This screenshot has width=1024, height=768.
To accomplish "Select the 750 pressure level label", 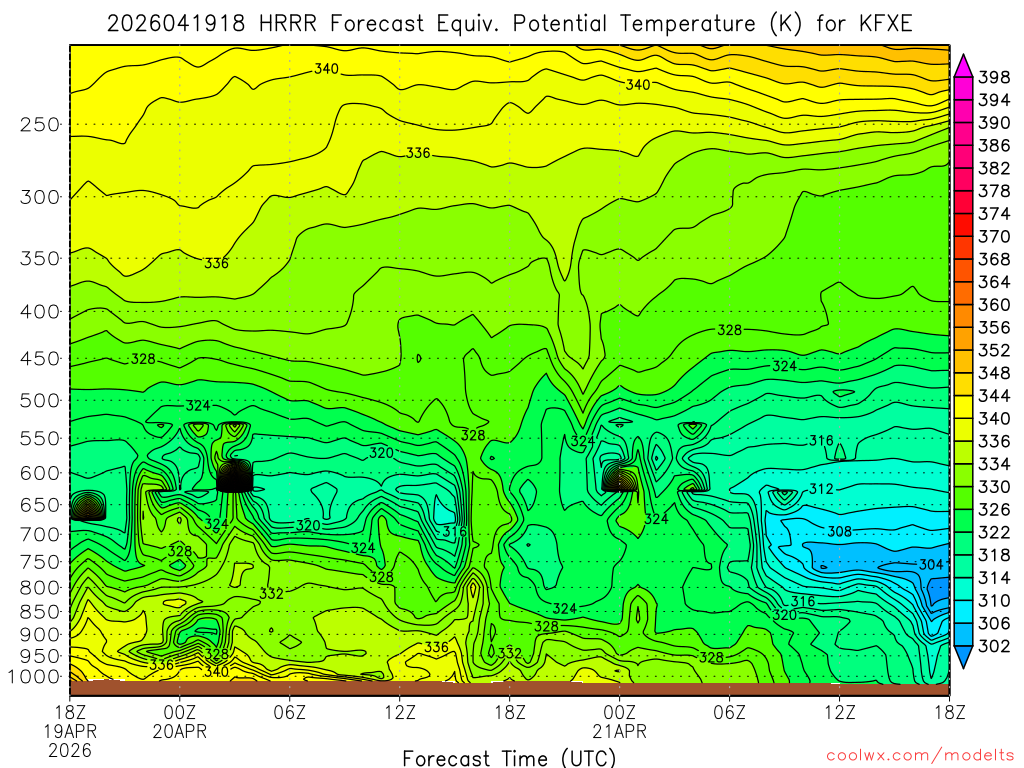I will (40, 562).
